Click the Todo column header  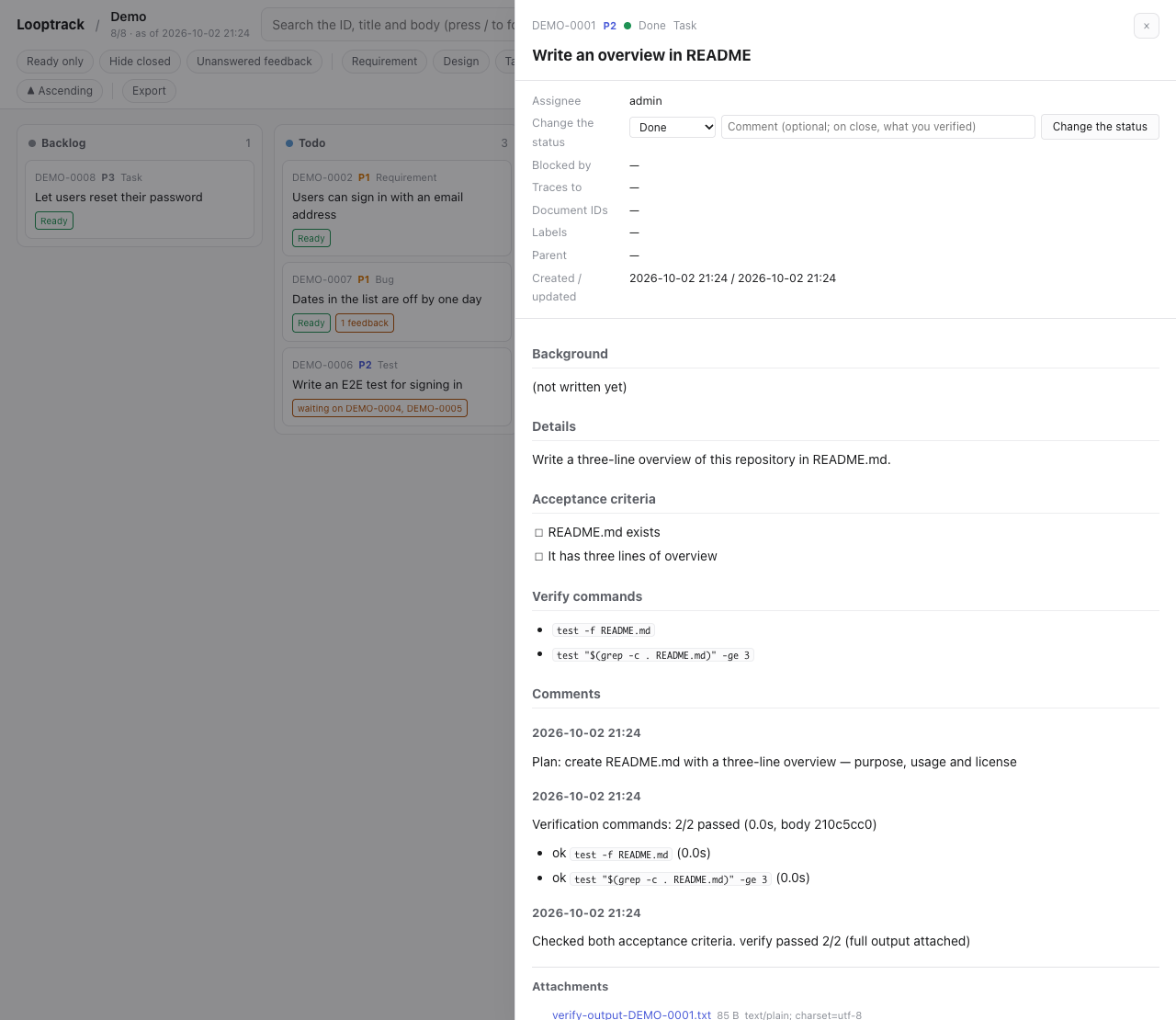pos(396,143)
